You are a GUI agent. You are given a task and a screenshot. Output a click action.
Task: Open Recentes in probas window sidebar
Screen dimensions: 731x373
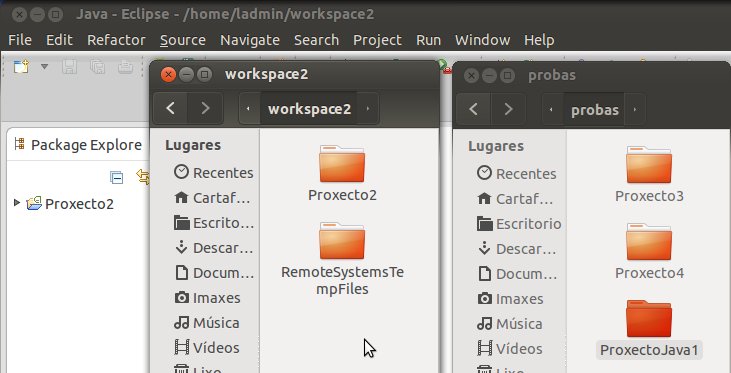tap(517, 173)
